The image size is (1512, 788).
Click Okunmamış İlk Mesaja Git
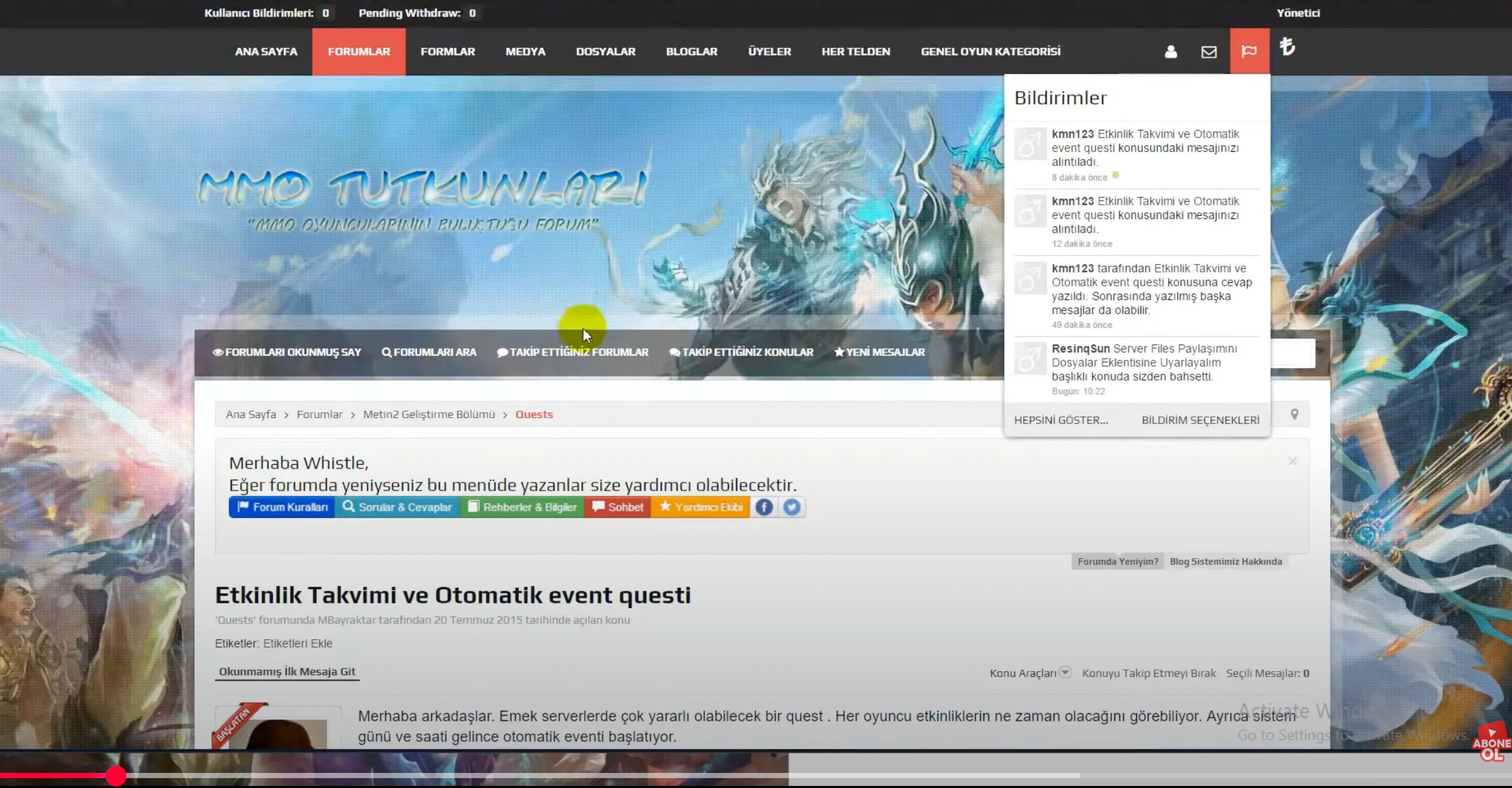coord(287,672)
